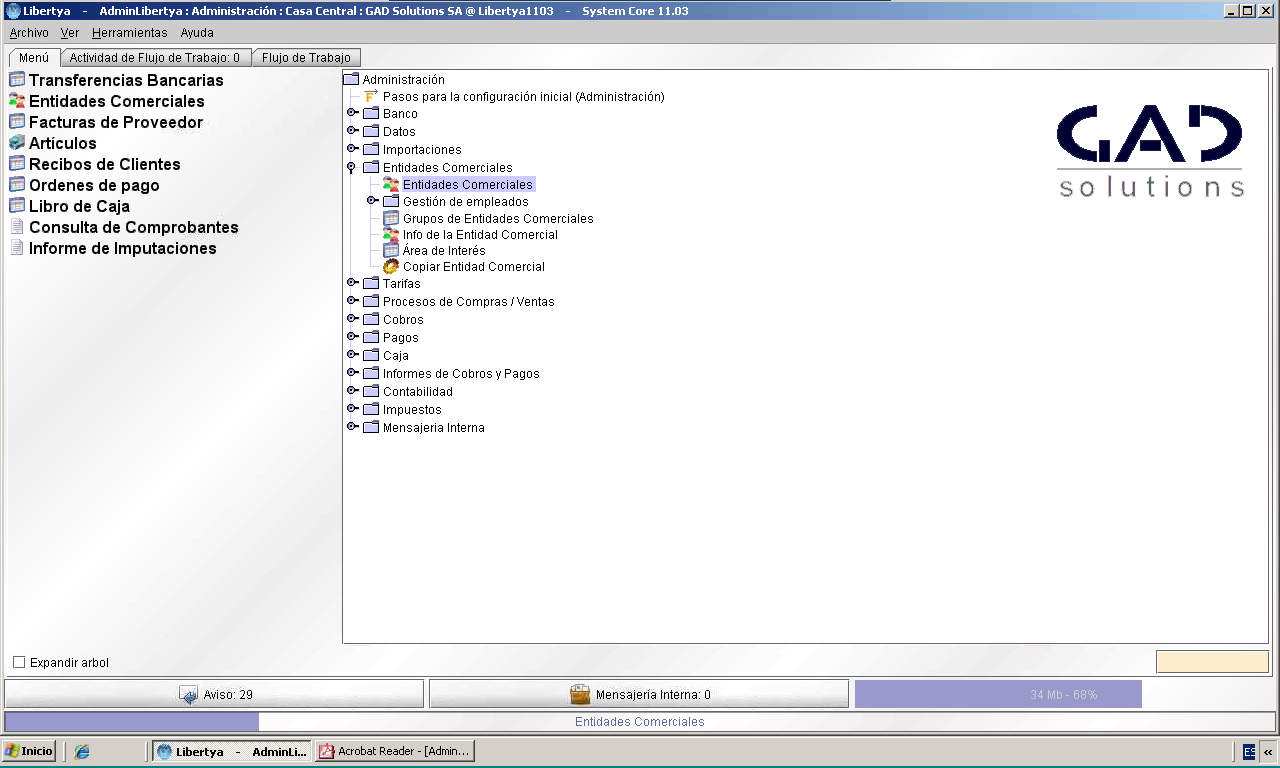
Task: Click the Transferencias Bancarias shortcut icon
Action: 17,80
